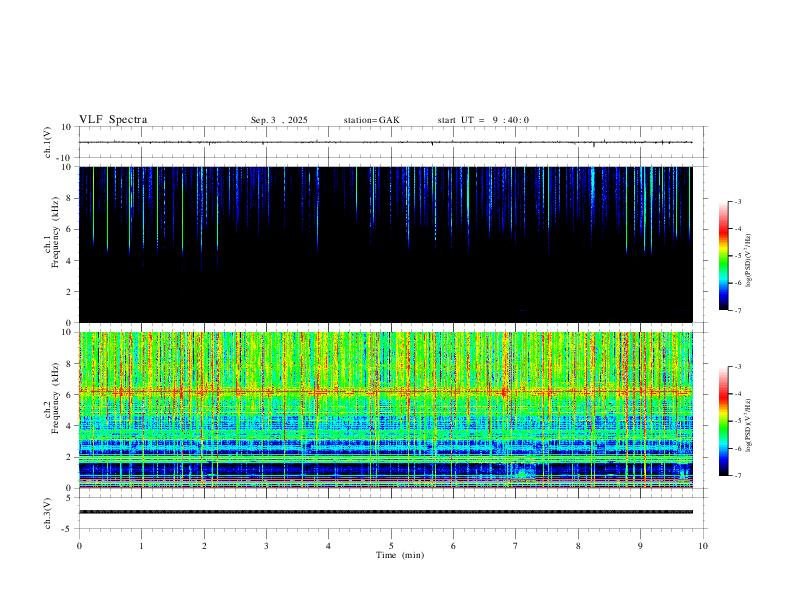This screenshot has width=792, height=612.
Task: Click the "-4" label on lower color bar
Action: tap(738, 394)
